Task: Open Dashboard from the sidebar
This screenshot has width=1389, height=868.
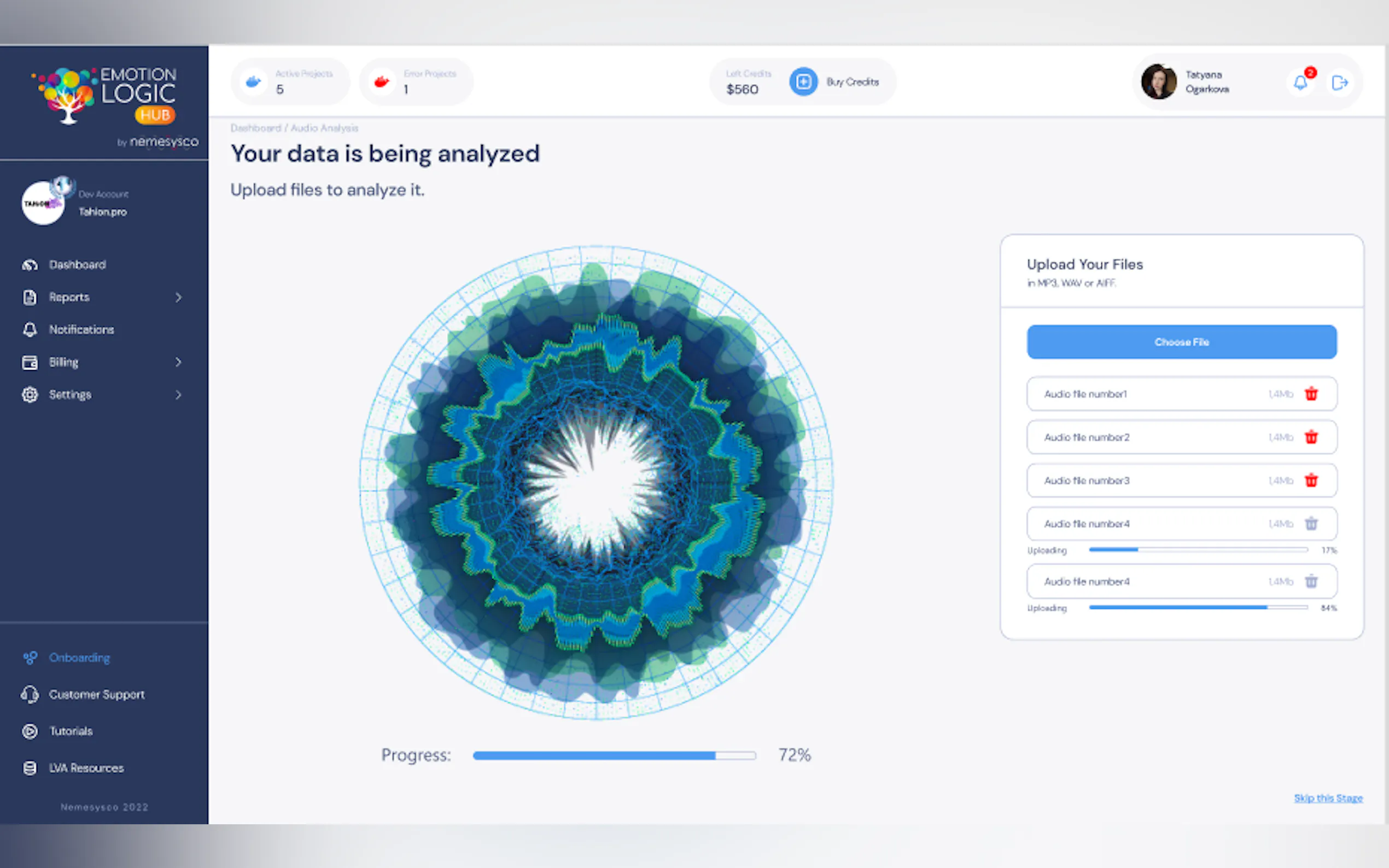Action: point(77,265)
